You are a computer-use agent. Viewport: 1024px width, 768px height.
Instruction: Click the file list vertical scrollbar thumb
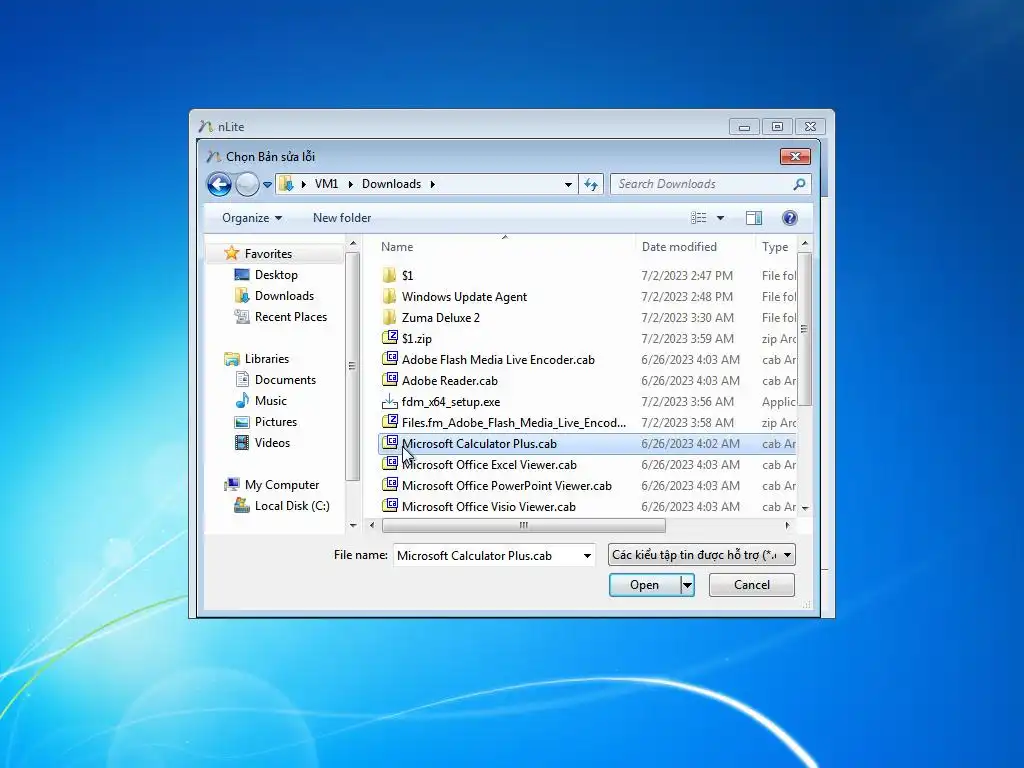805,328
